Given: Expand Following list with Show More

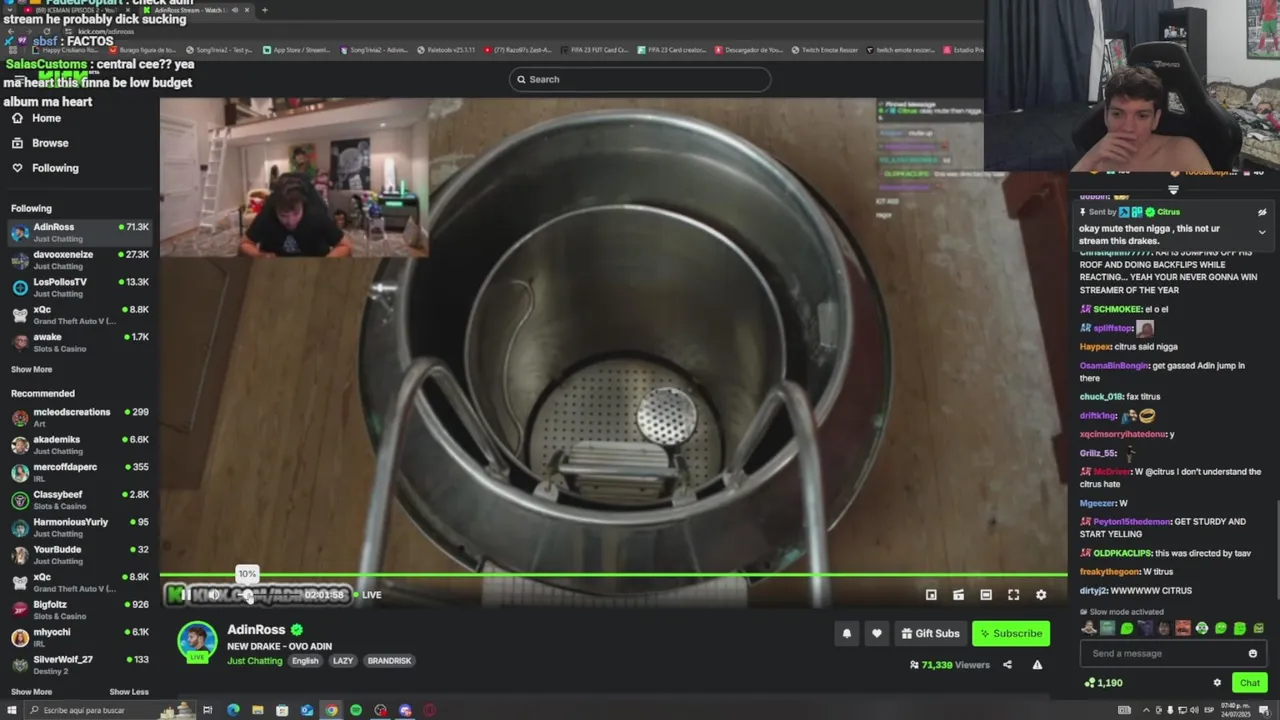Looking at the screenshot, I should (31, 369).
